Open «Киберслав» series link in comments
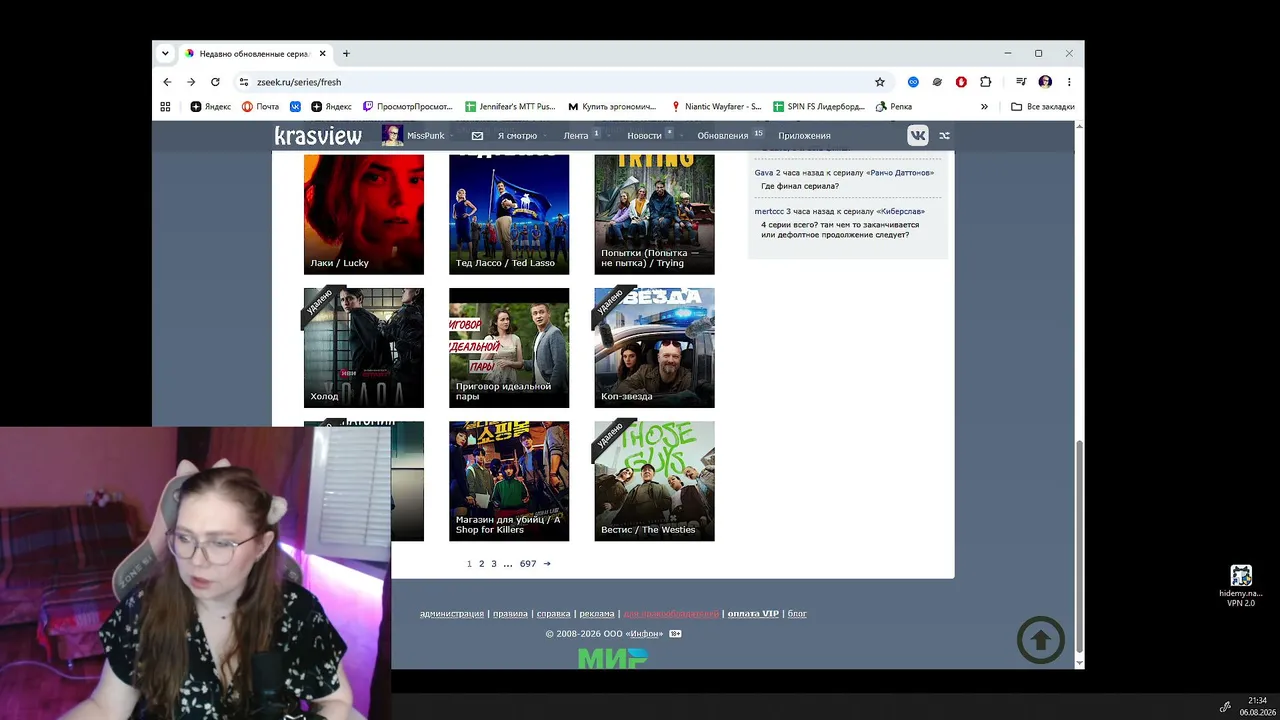 tap(900, 212)
